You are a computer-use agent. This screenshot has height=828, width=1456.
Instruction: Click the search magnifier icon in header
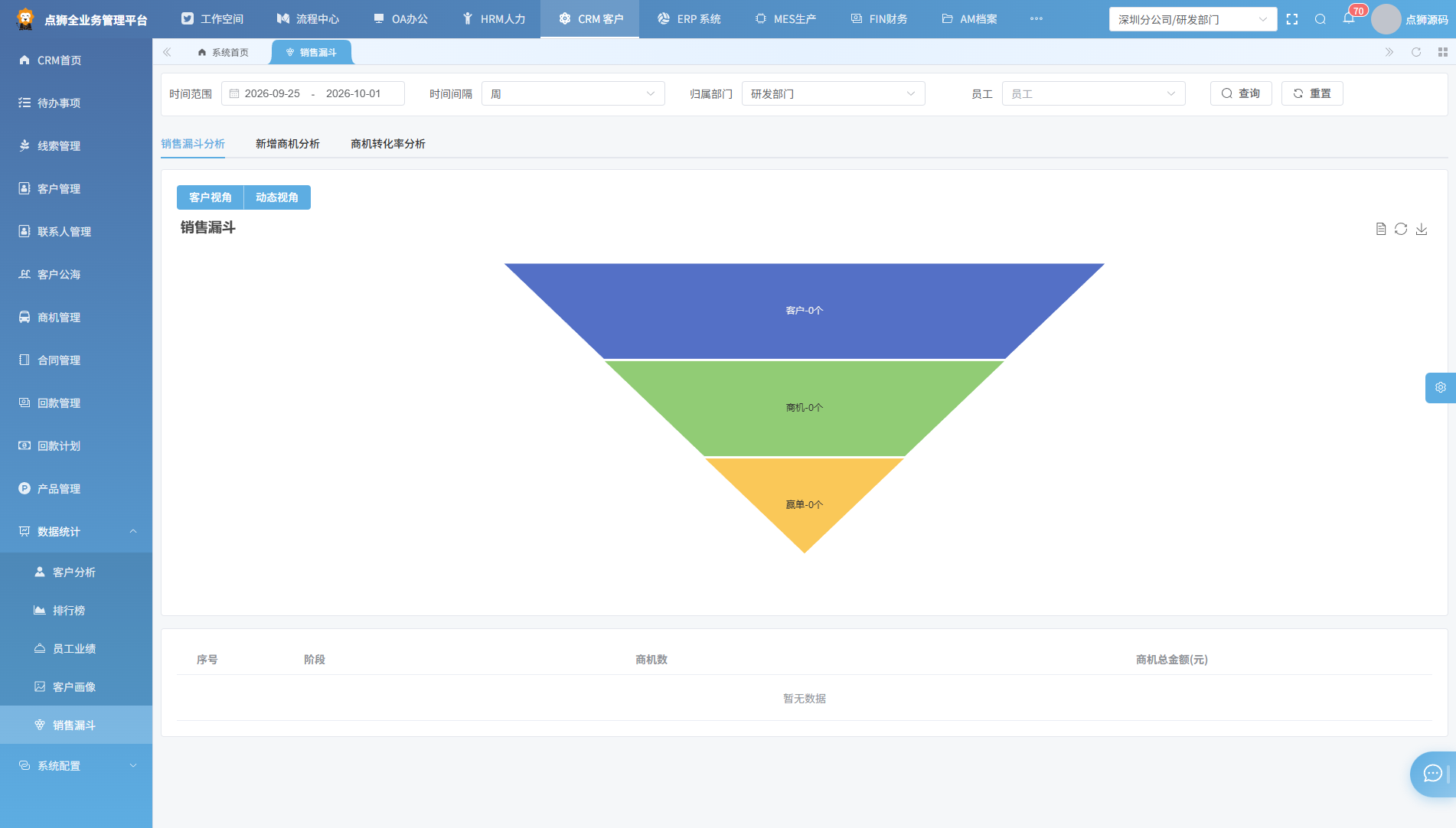(x=1321, y=19)
